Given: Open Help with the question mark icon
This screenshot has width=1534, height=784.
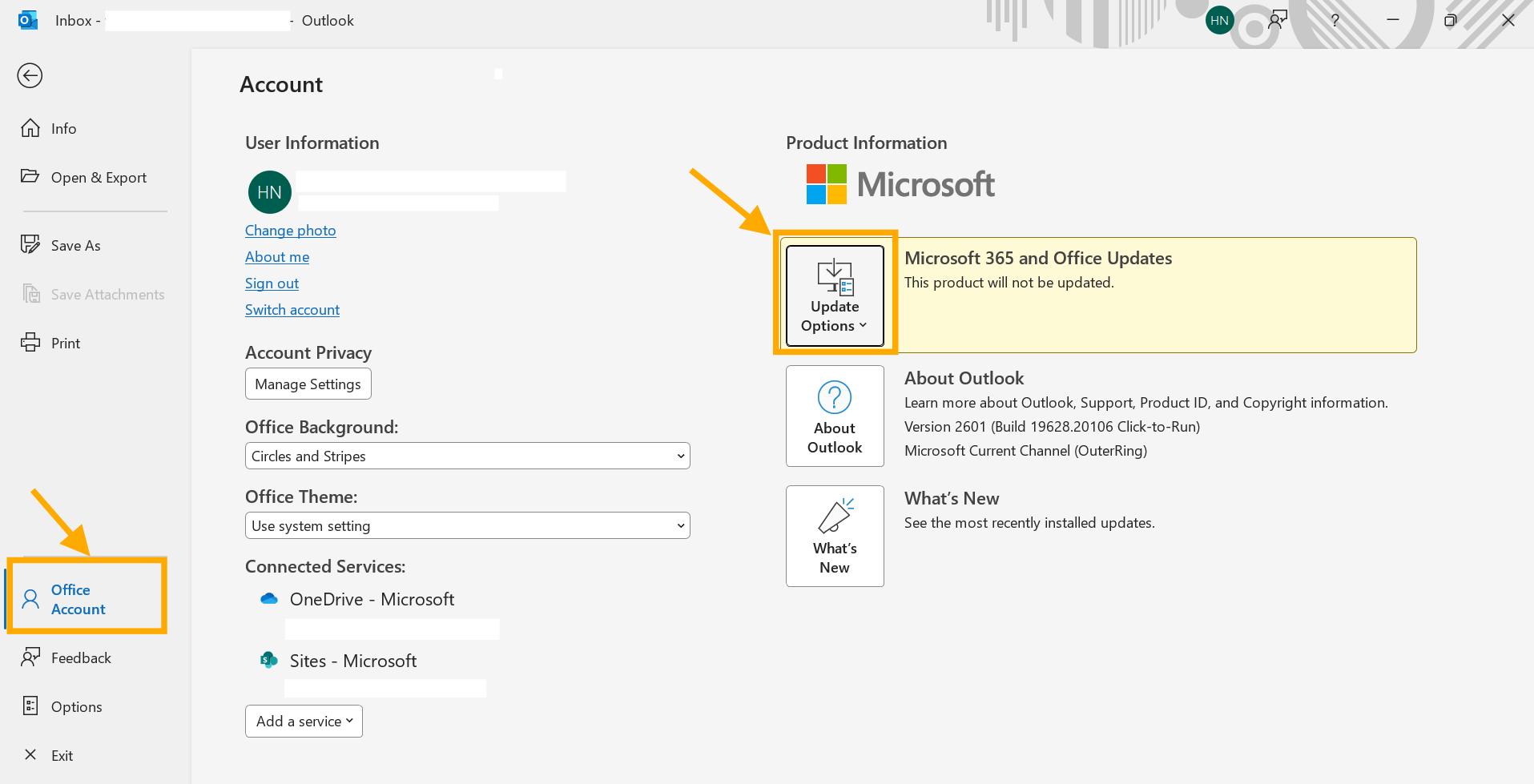Looking at the screenshot, I should [1335, 20].
